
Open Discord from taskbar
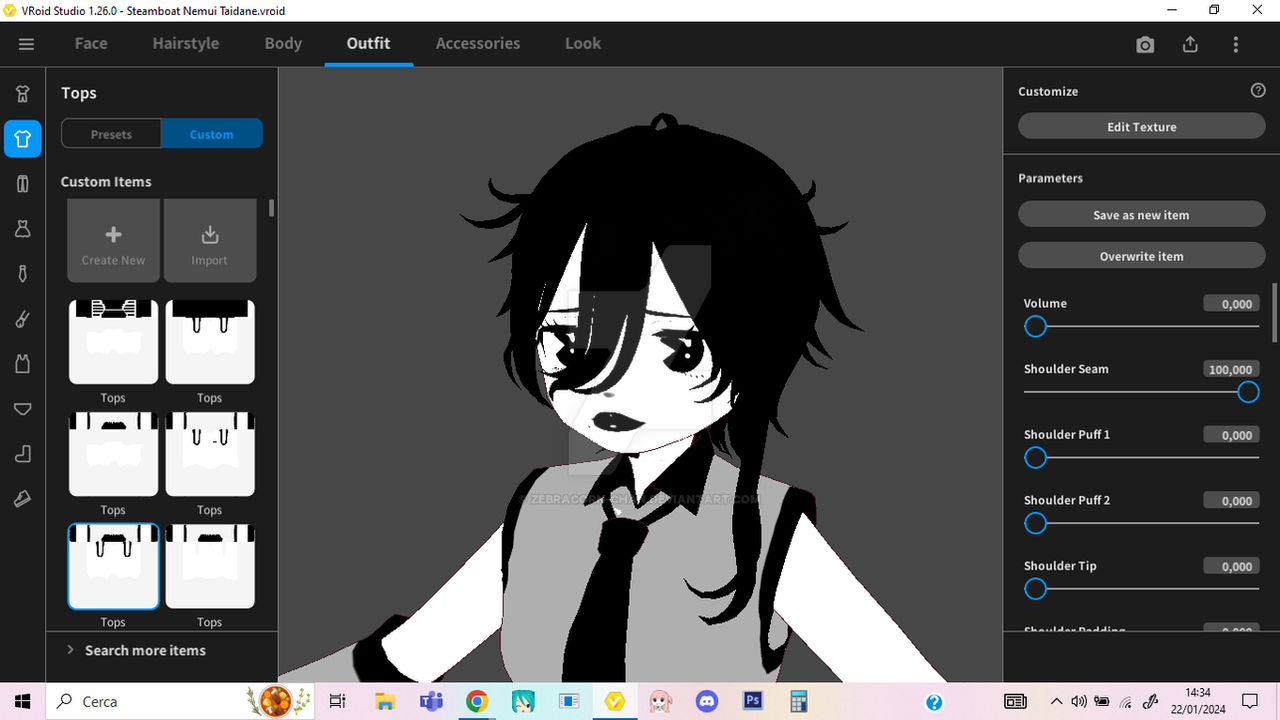707,701
